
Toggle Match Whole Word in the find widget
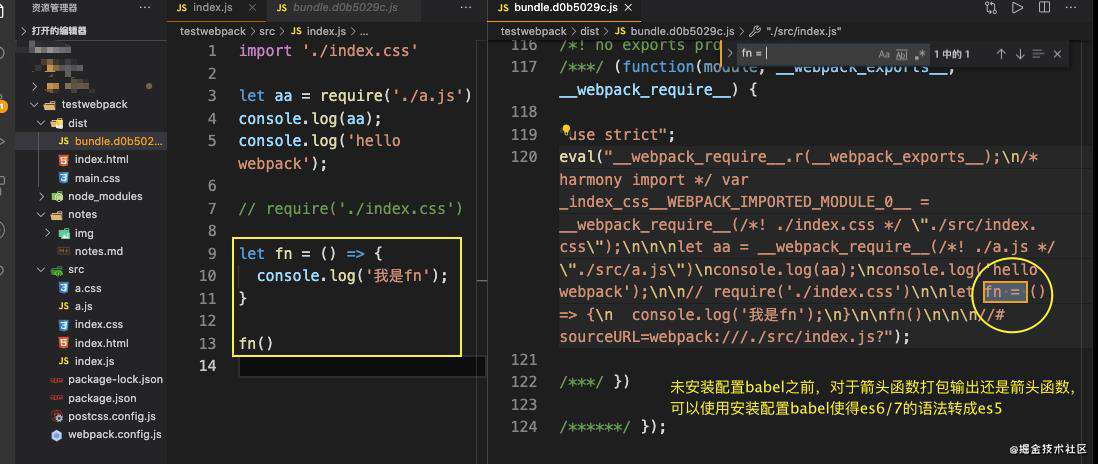pyautogui.click(x=902, y=54)
